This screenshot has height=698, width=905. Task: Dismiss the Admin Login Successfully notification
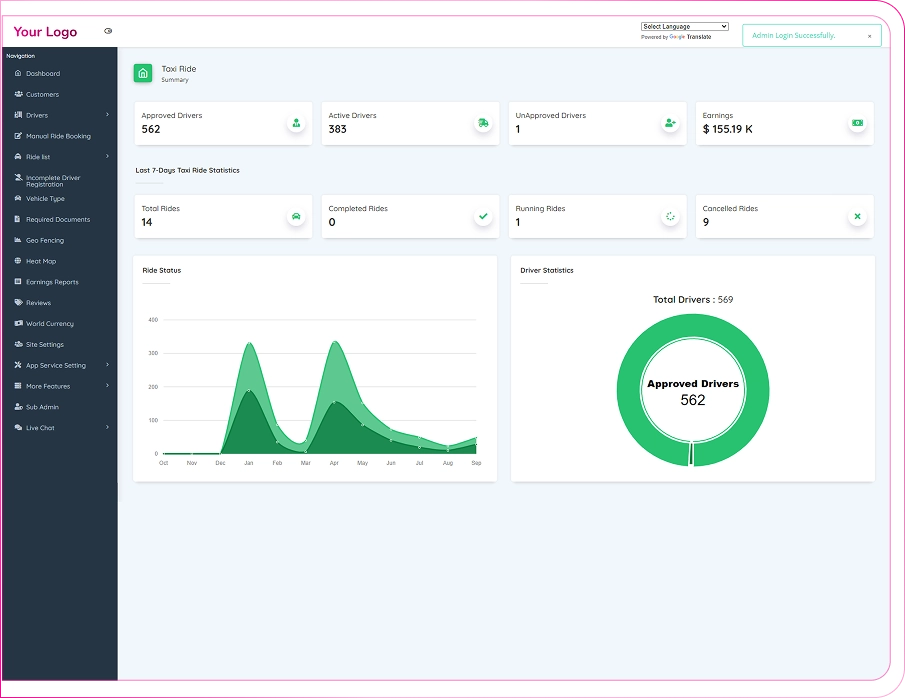(x=869, y=36)
